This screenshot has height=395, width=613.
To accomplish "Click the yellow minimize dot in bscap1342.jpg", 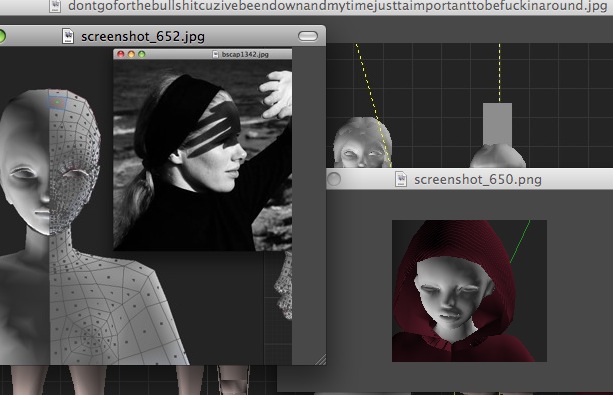I will [131, 54].
